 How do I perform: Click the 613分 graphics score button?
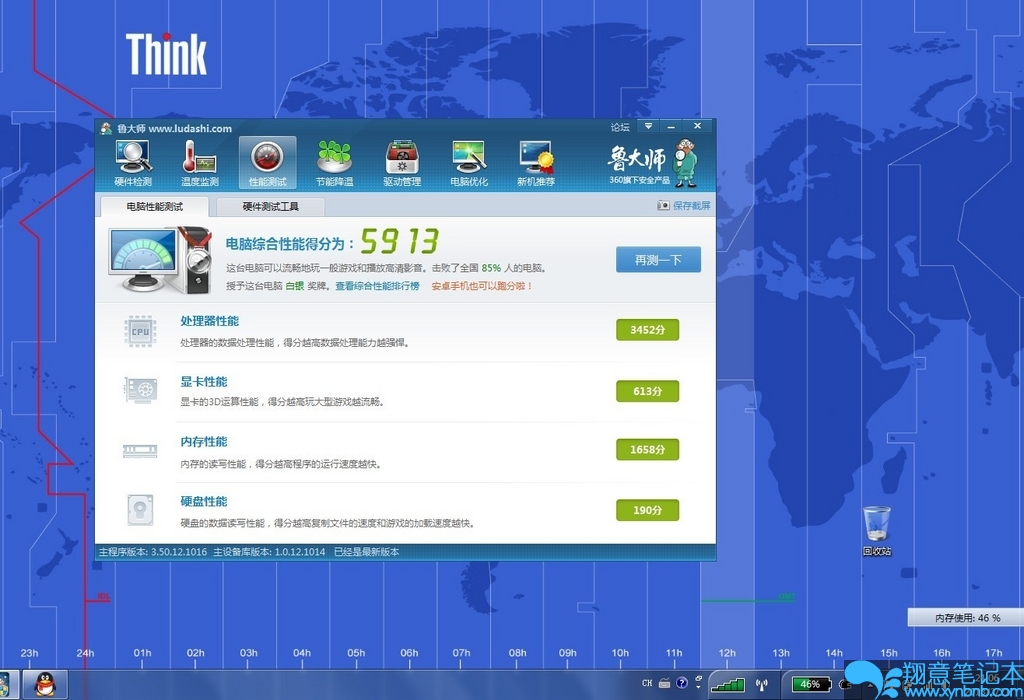pos(647,391)
